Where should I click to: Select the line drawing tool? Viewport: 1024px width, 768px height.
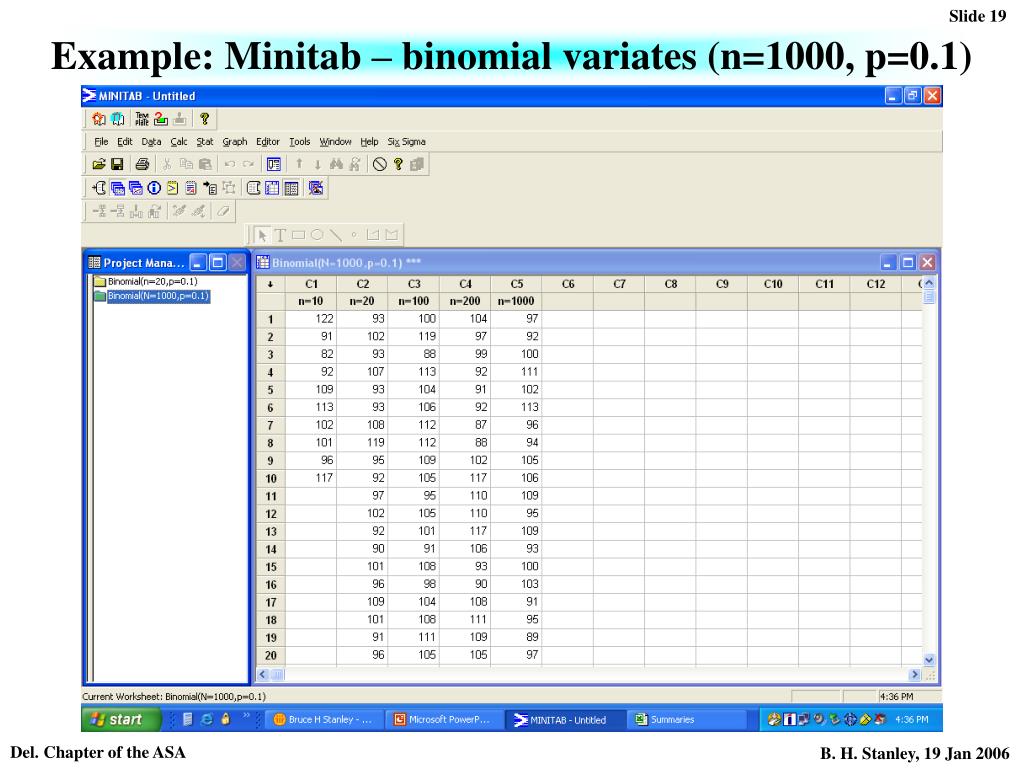[336, 235]
